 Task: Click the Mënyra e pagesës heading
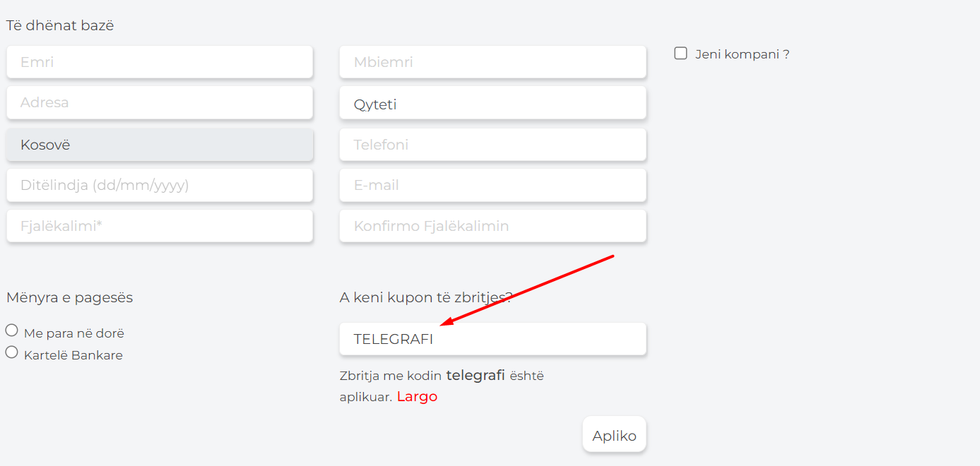click(69, 297)
